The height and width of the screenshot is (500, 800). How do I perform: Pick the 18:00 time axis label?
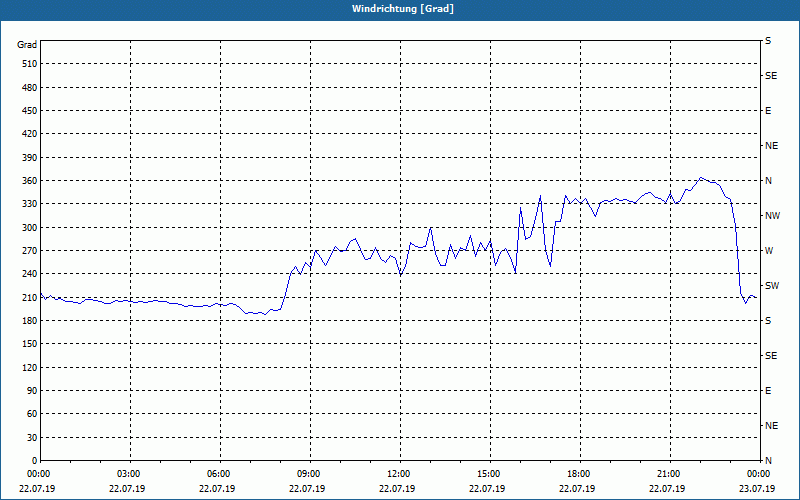point(578,474)
